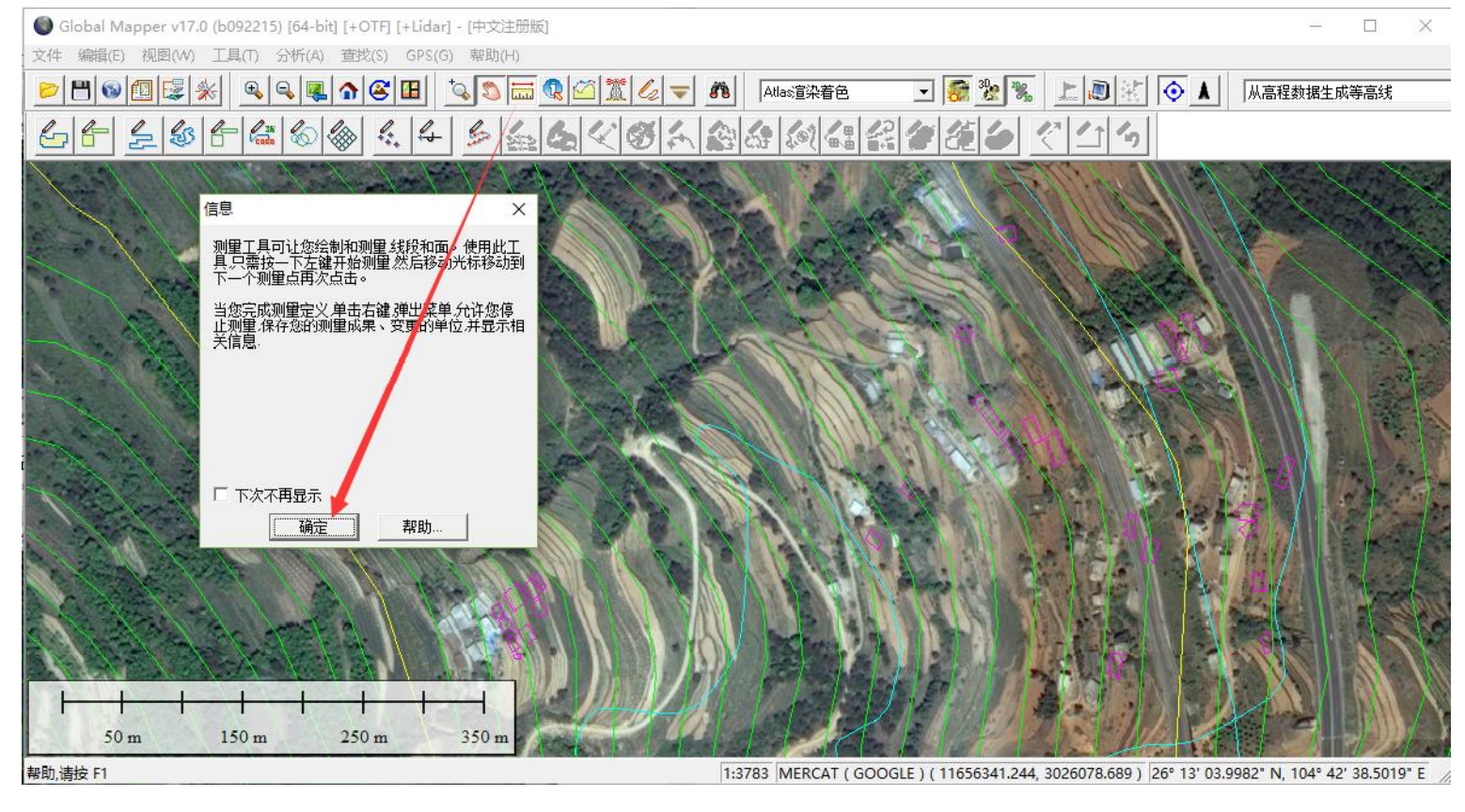Select the View Shed tower tool
The height and width of the screenshot is (812, 1465).
coord(616,91)
